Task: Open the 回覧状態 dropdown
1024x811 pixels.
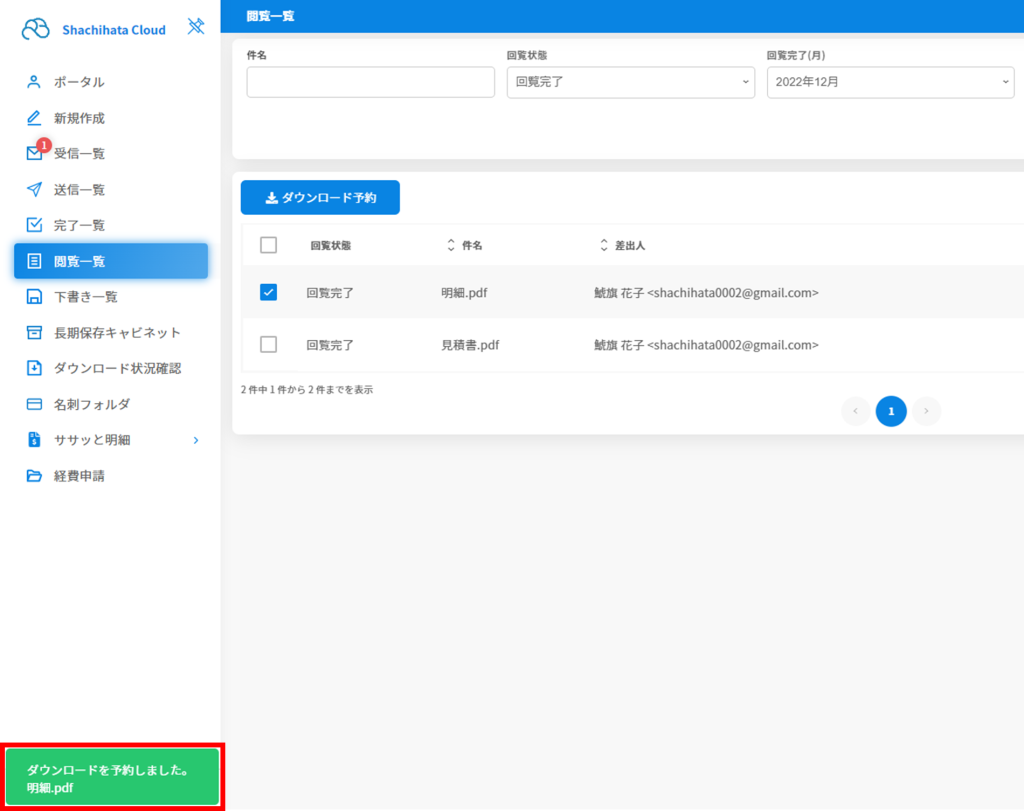Action: click(630, 82)
